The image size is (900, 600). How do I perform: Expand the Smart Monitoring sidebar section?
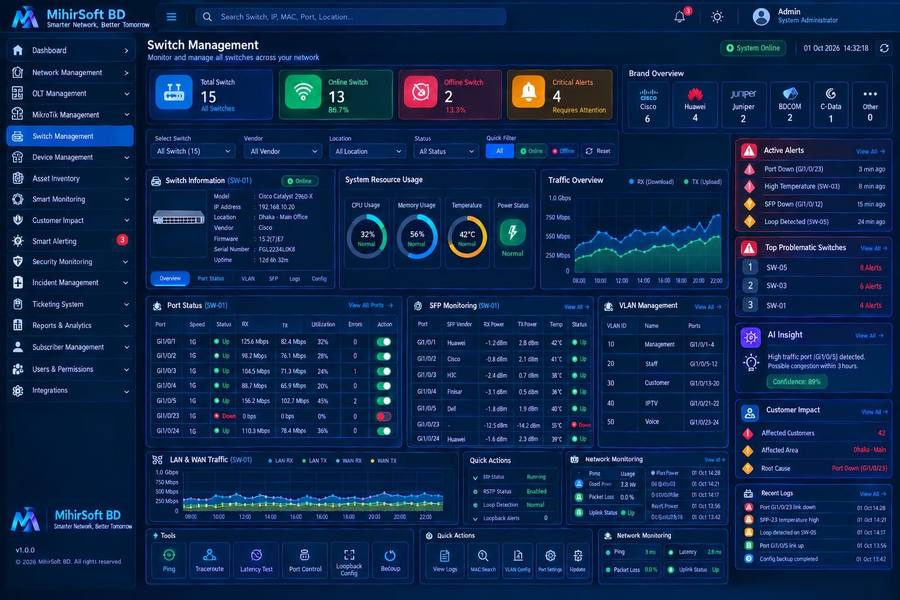[70, 199]
